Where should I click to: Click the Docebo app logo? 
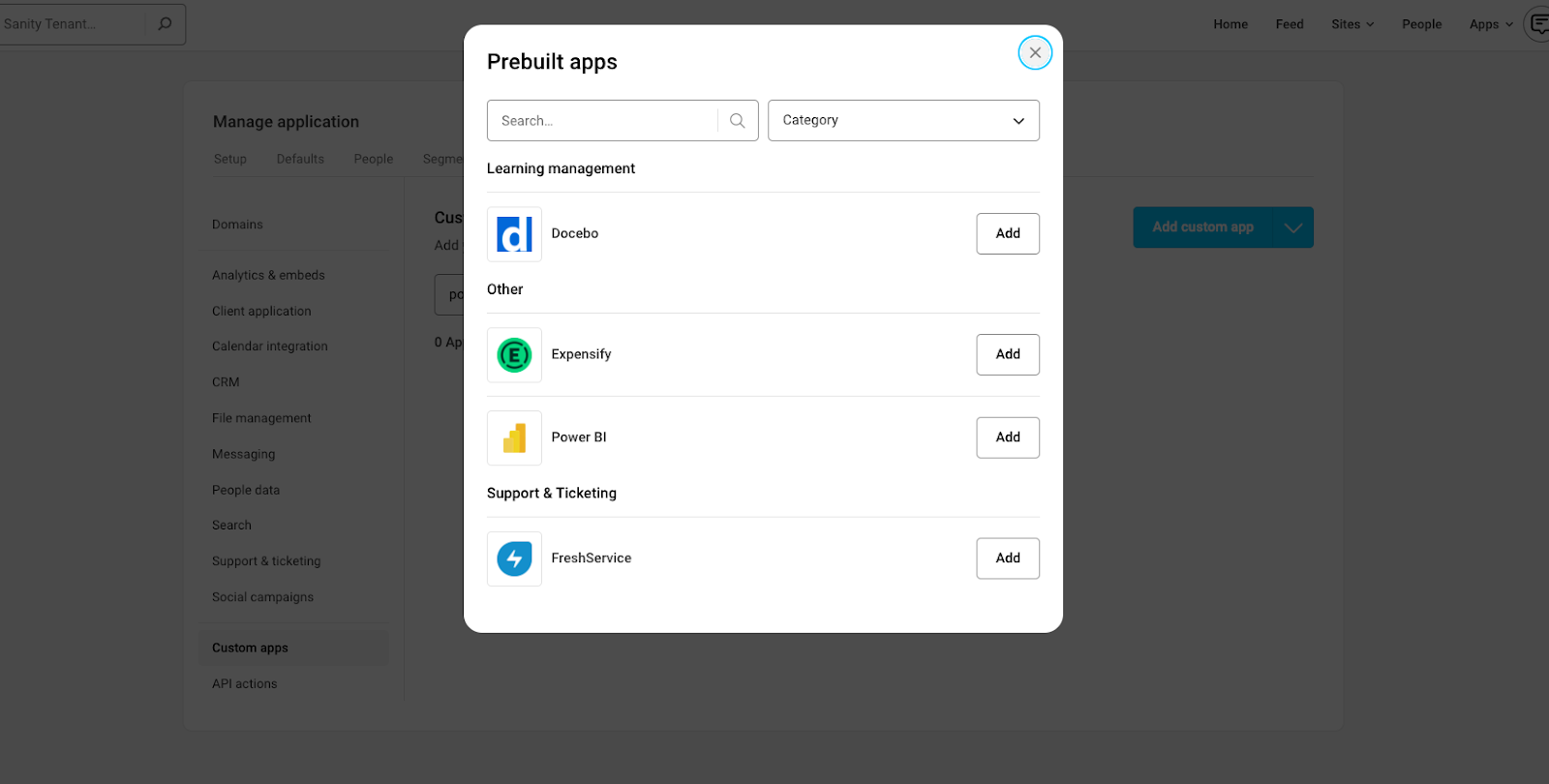coord(514,234)
